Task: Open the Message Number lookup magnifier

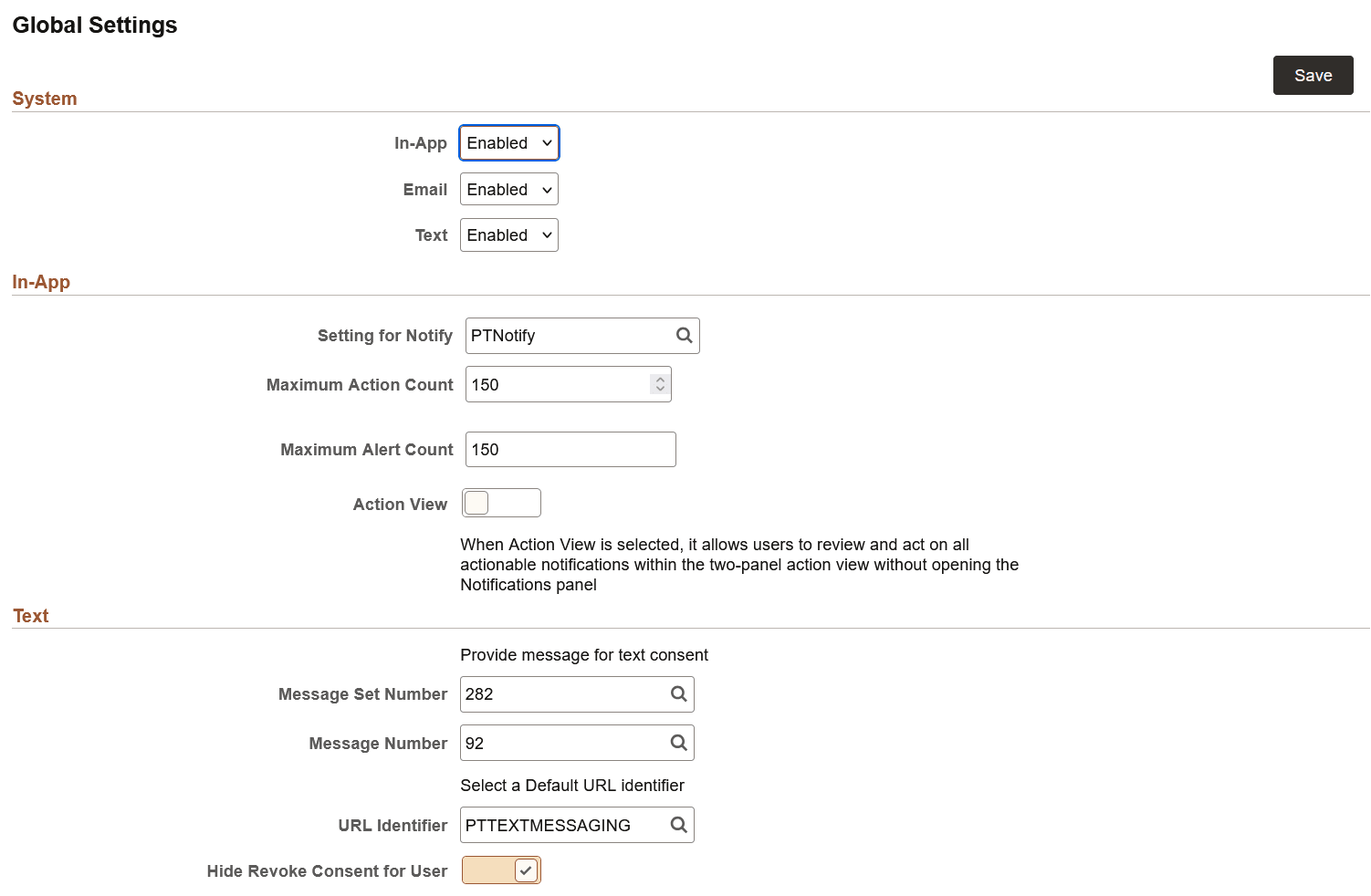Action: point(678,743)
